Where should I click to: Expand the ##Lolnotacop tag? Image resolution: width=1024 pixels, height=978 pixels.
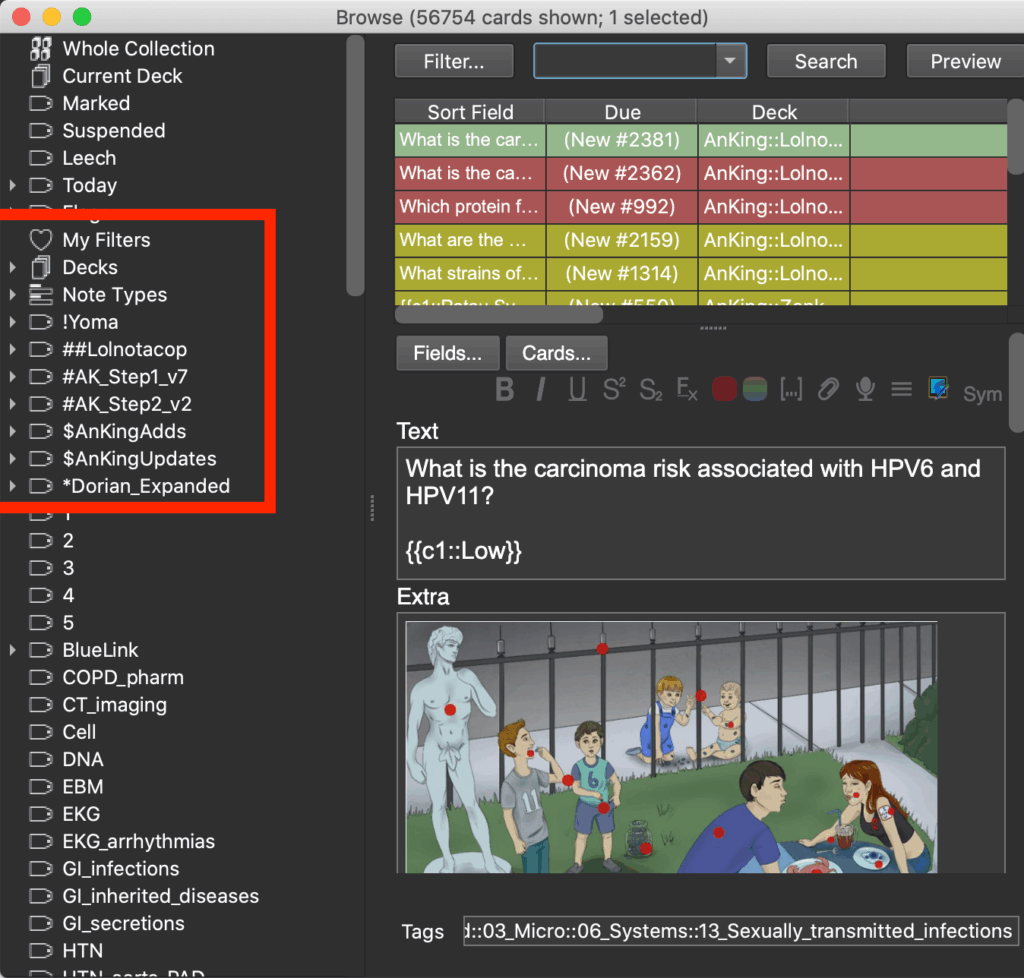click(x=13, y=349)
